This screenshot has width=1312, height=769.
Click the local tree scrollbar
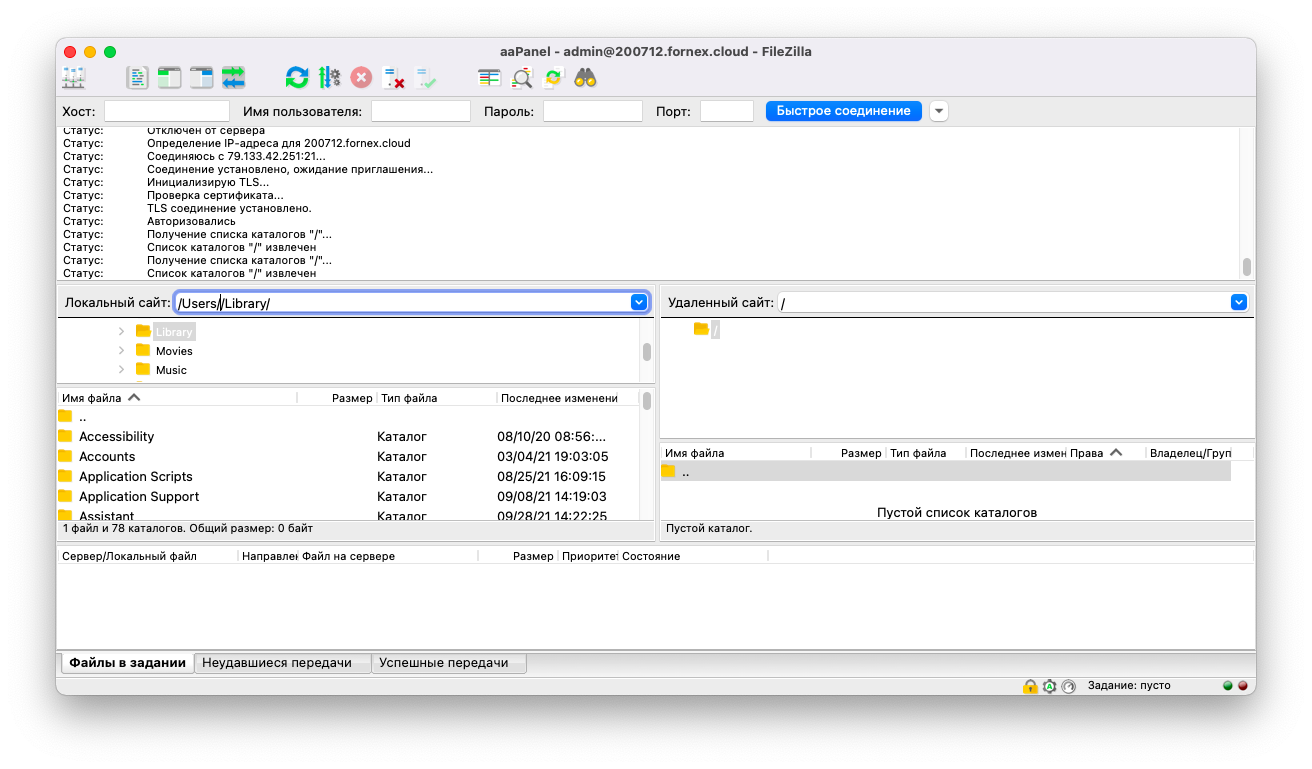[x=647, y=351]
